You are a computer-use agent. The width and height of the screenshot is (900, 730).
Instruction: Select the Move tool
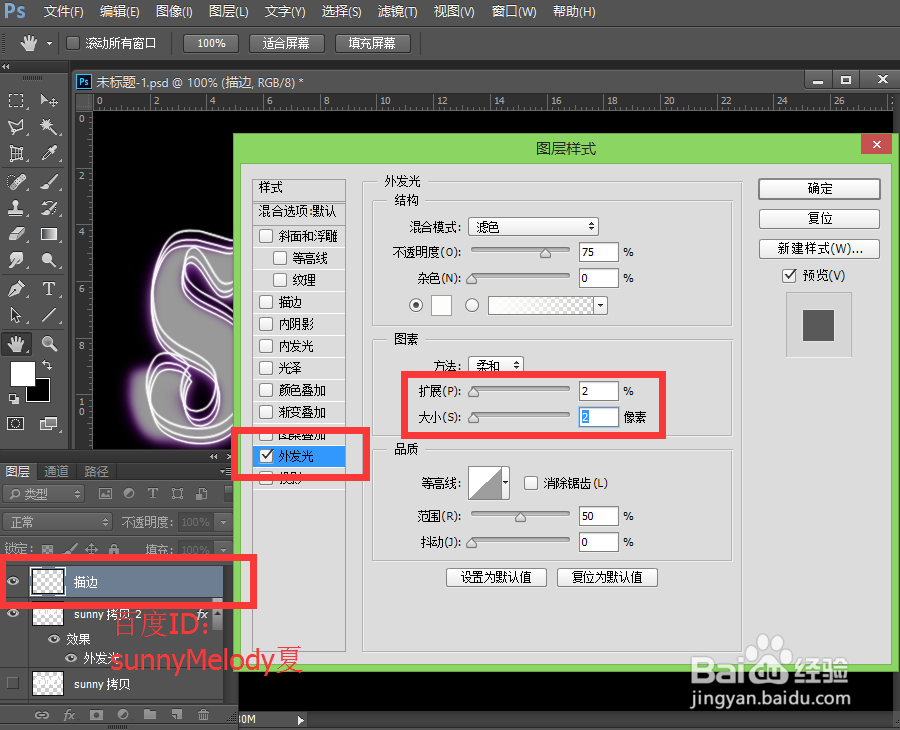(x=46, y=101)
